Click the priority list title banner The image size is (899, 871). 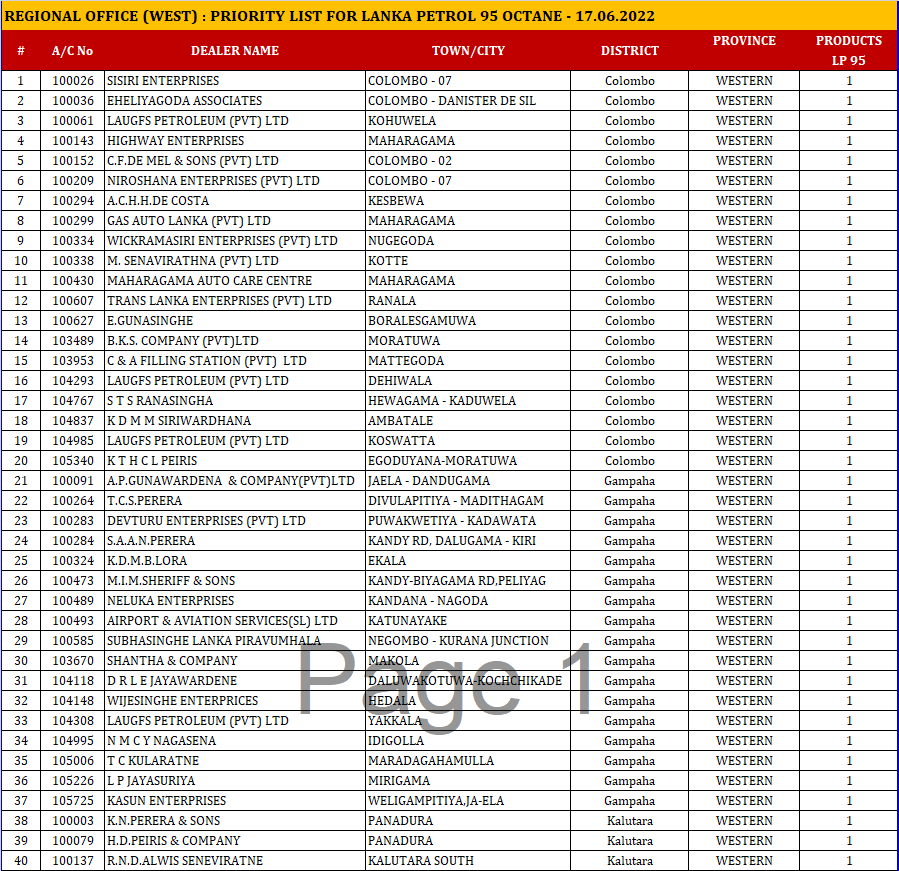[x=450, y=15]
